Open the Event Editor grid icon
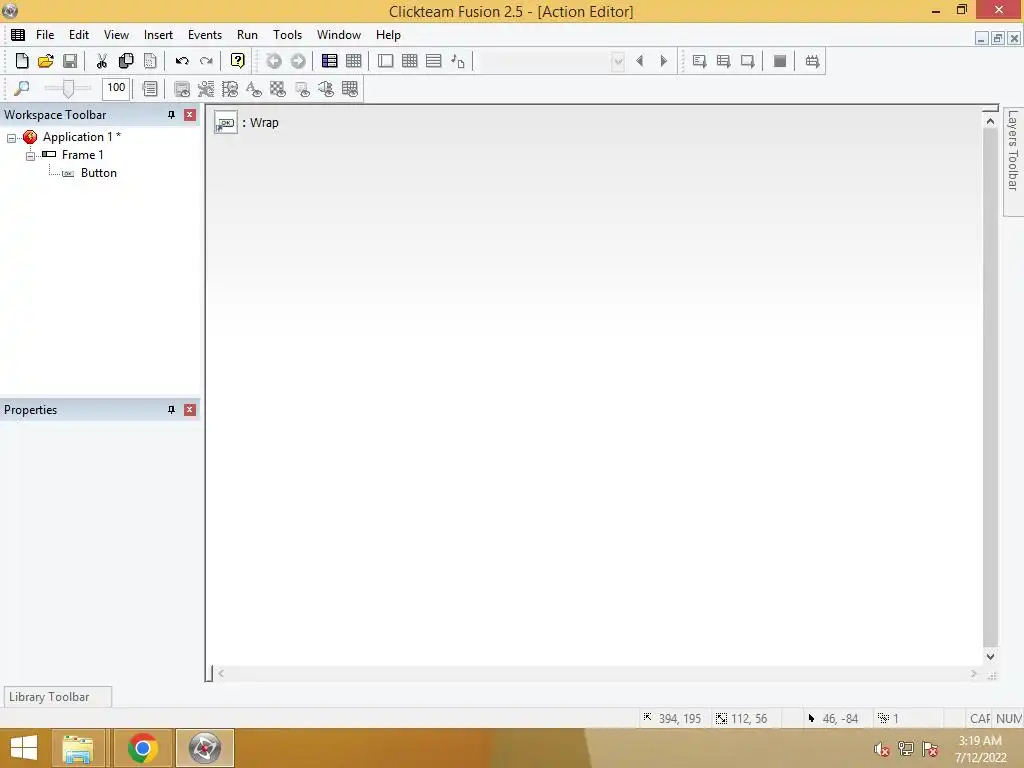 point(409,61)
